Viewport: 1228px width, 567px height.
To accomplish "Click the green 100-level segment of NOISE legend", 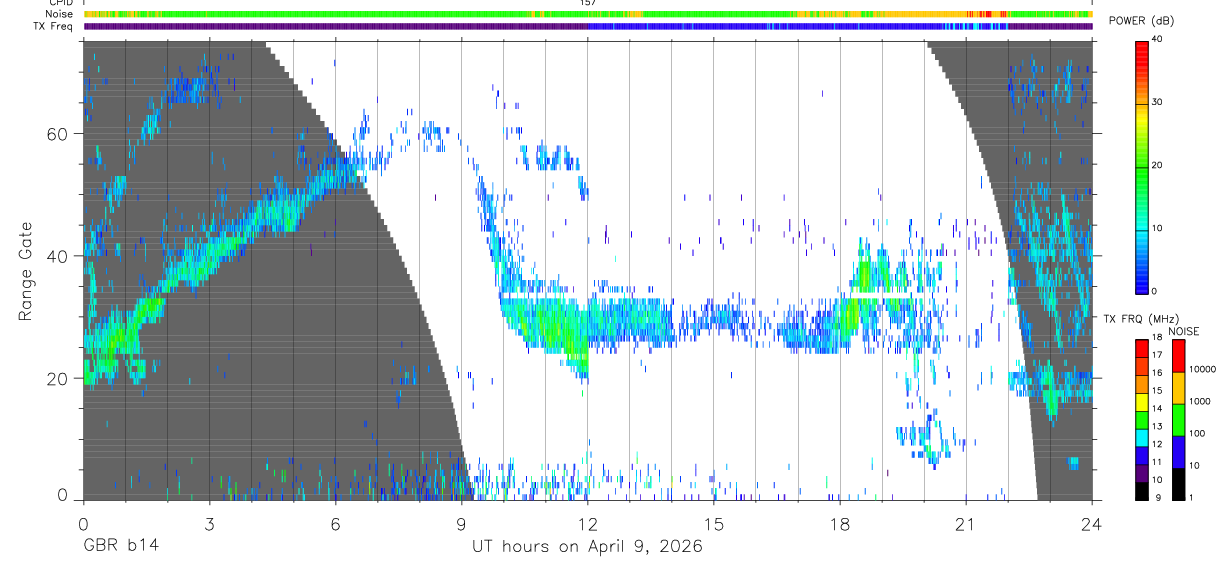I will click(x=1178, y=419).
